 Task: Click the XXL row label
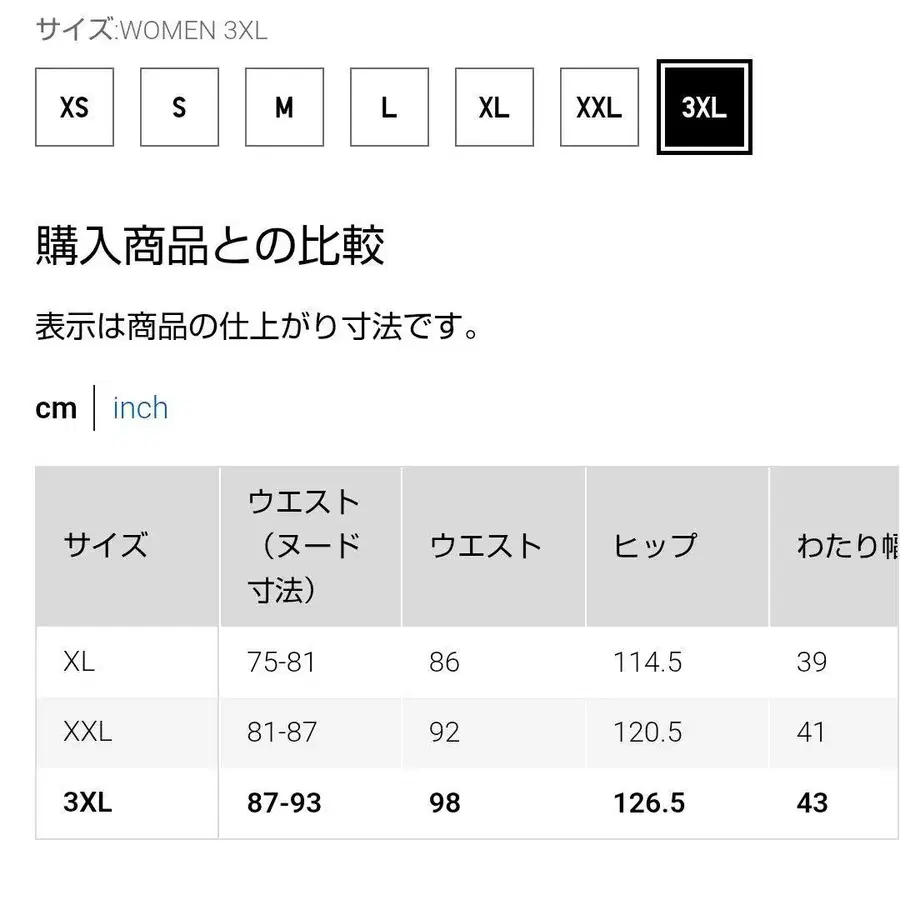[88, 732]
